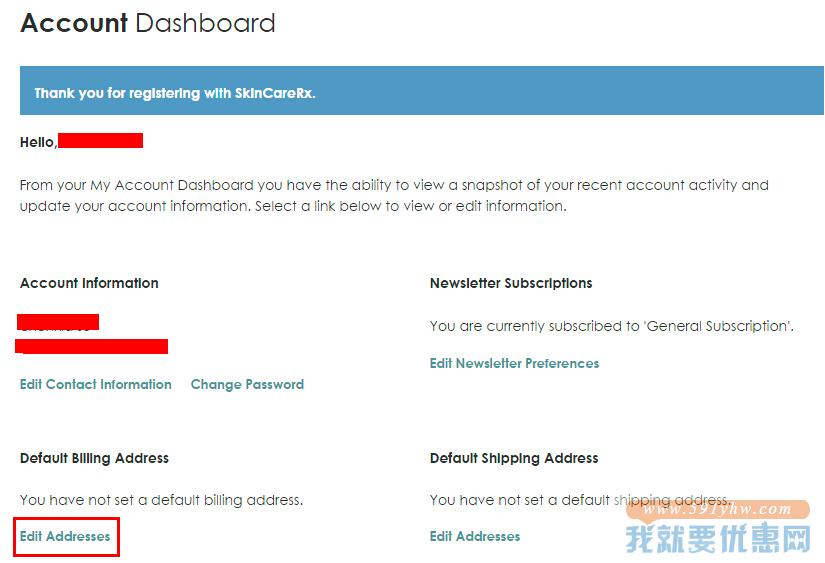
Task: Click the 'not set a default billing address' message
Action: point(162,500)
